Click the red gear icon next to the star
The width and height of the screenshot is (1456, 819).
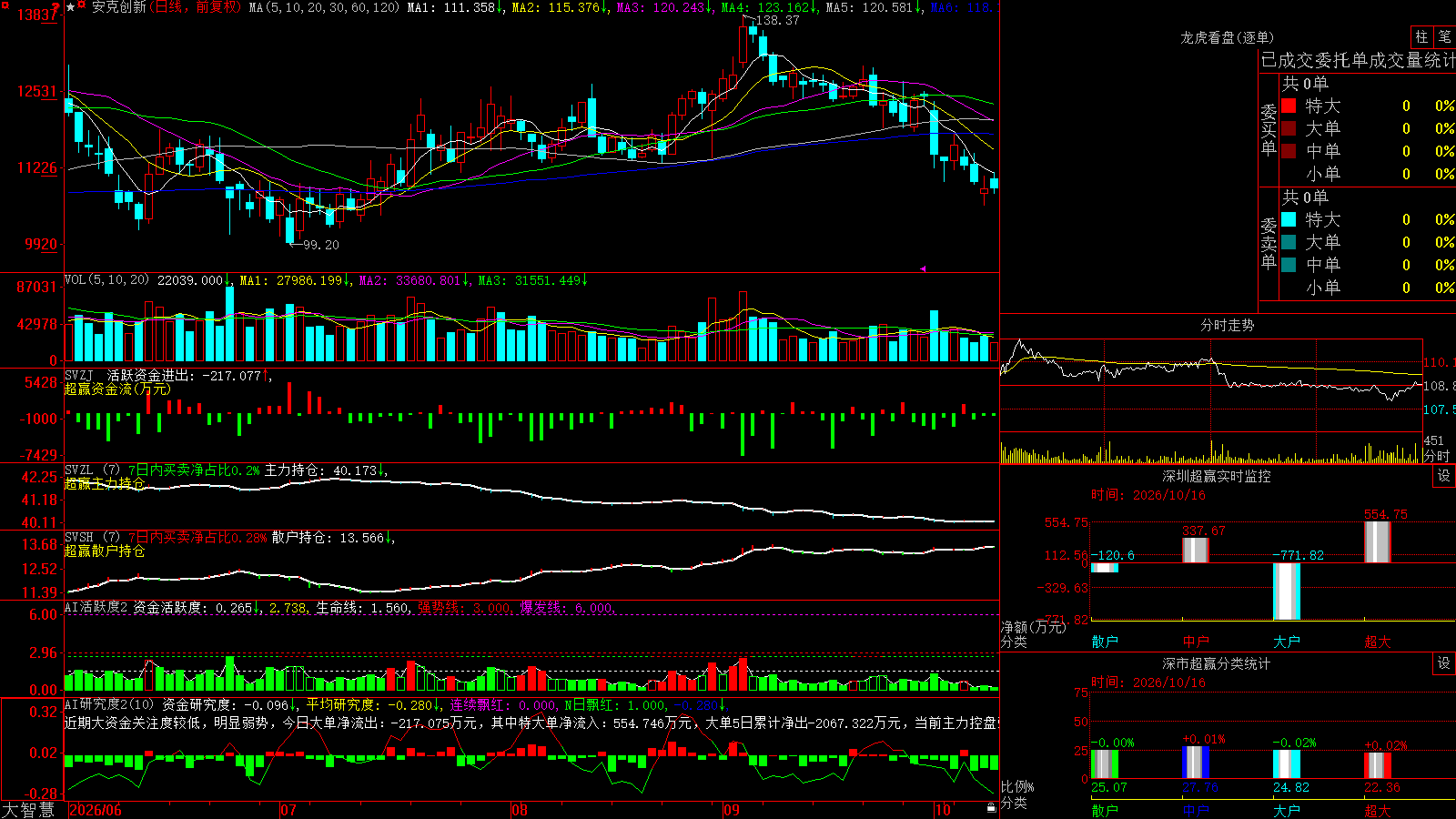82,5
